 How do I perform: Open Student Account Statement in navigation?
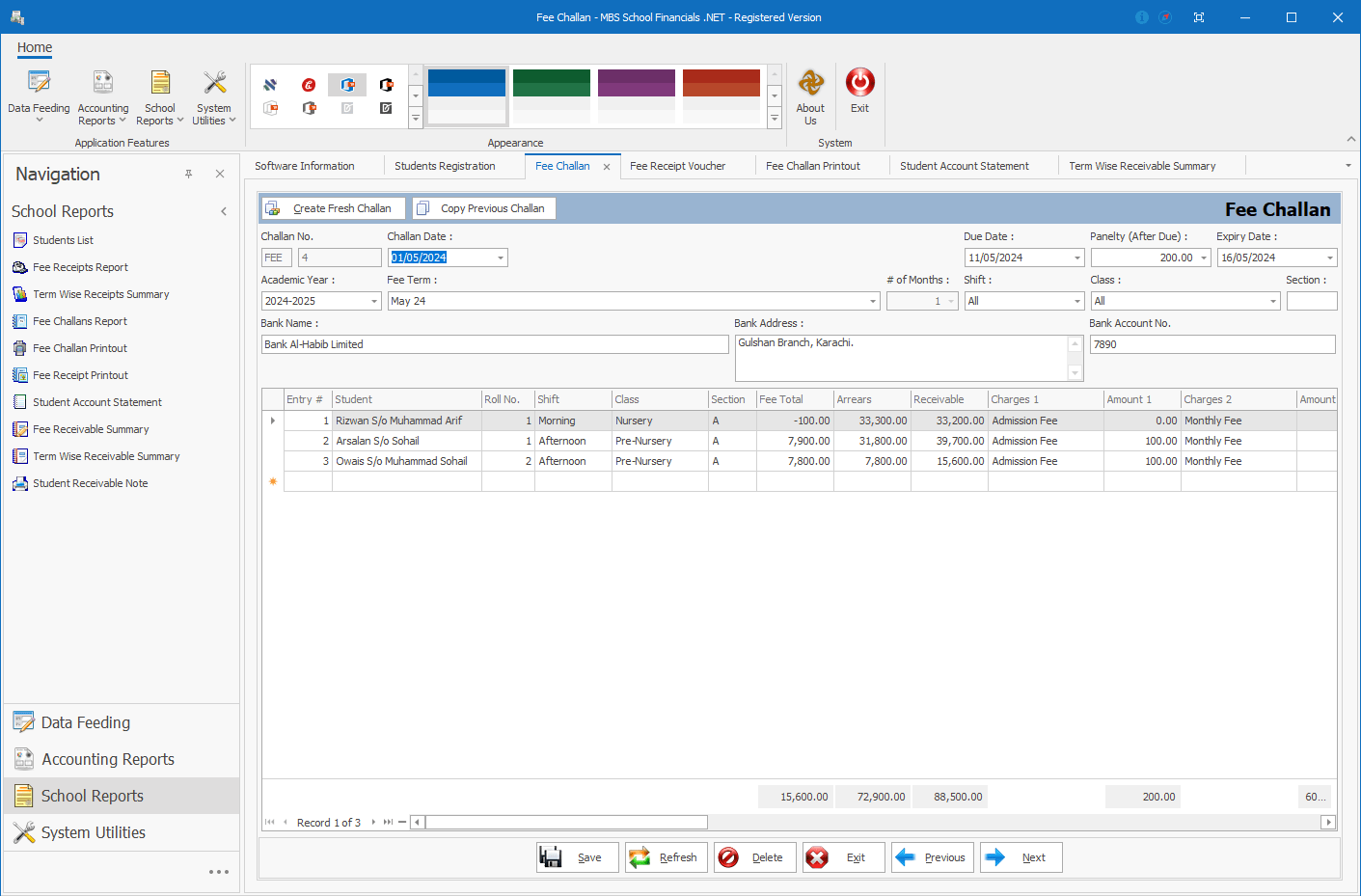[96, 402]
